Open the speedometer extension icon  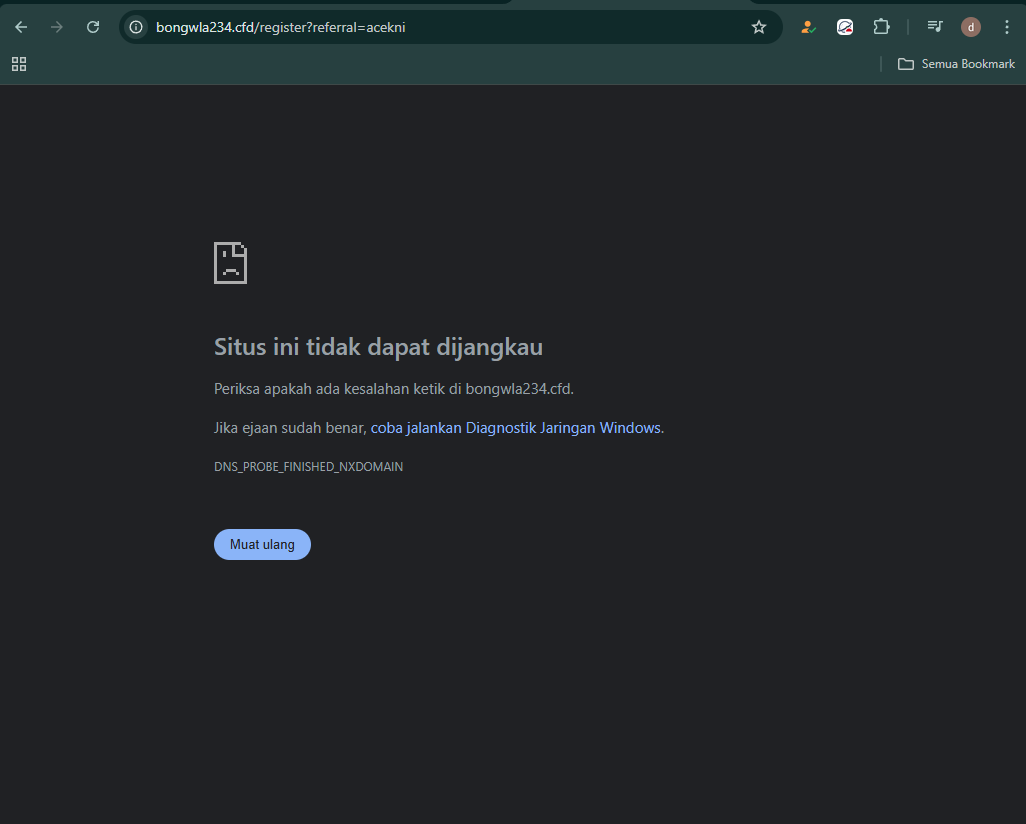point(845,27)
